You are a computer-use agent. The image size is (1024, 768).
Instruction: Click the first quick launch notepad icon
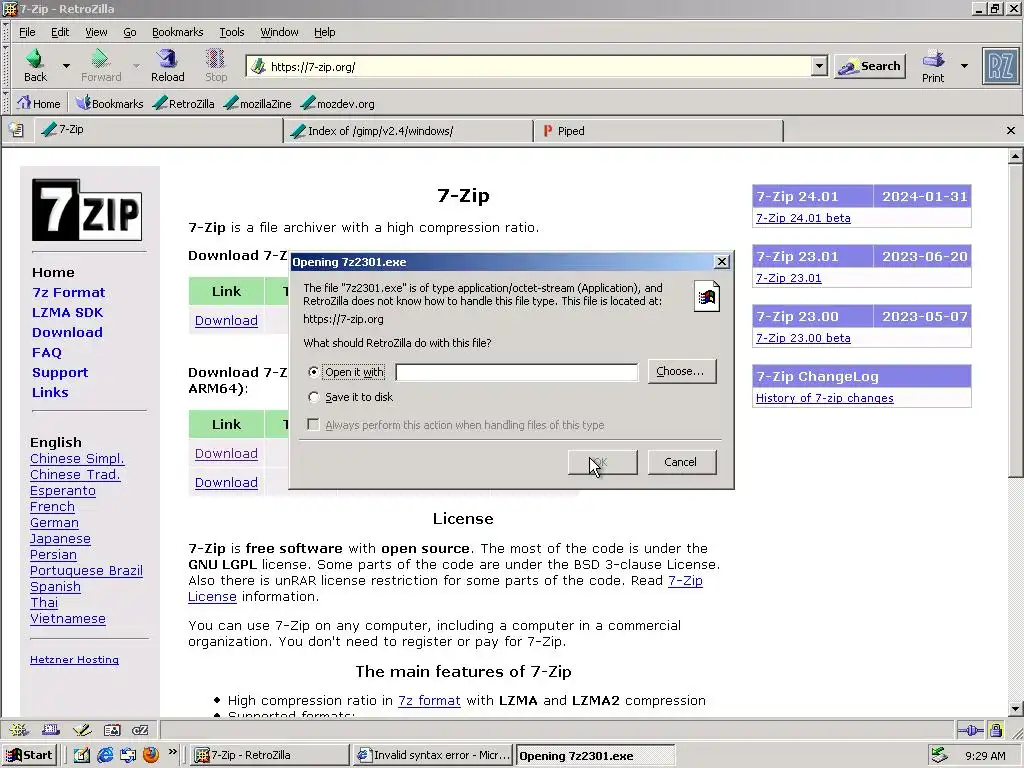click(82, 755)
